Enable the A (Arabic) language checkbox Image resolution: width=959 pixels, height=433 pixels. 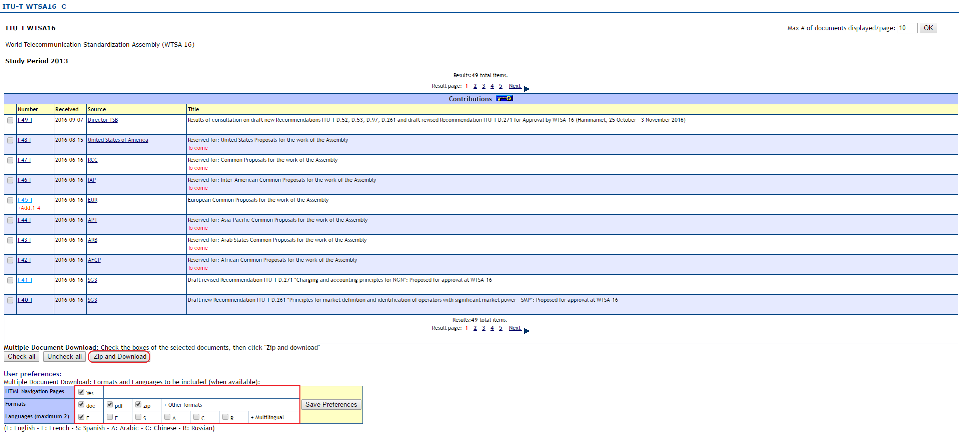pos(168,416)
